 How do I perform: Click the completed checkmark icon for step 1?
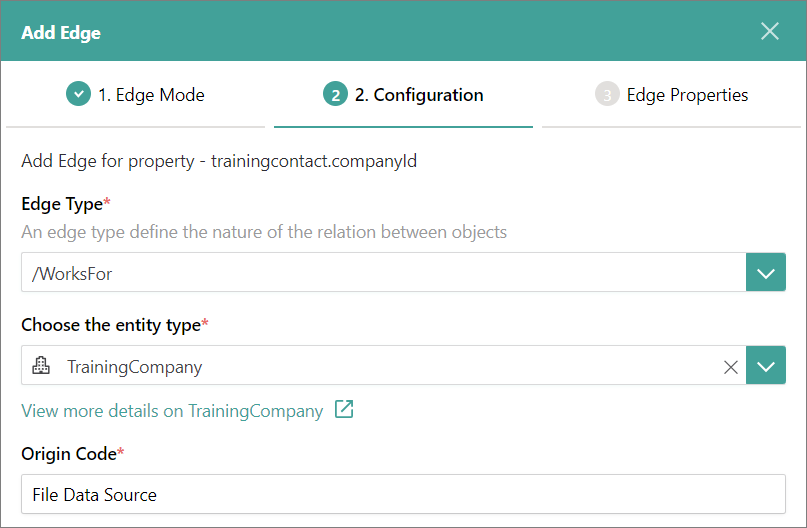[78, 95]
